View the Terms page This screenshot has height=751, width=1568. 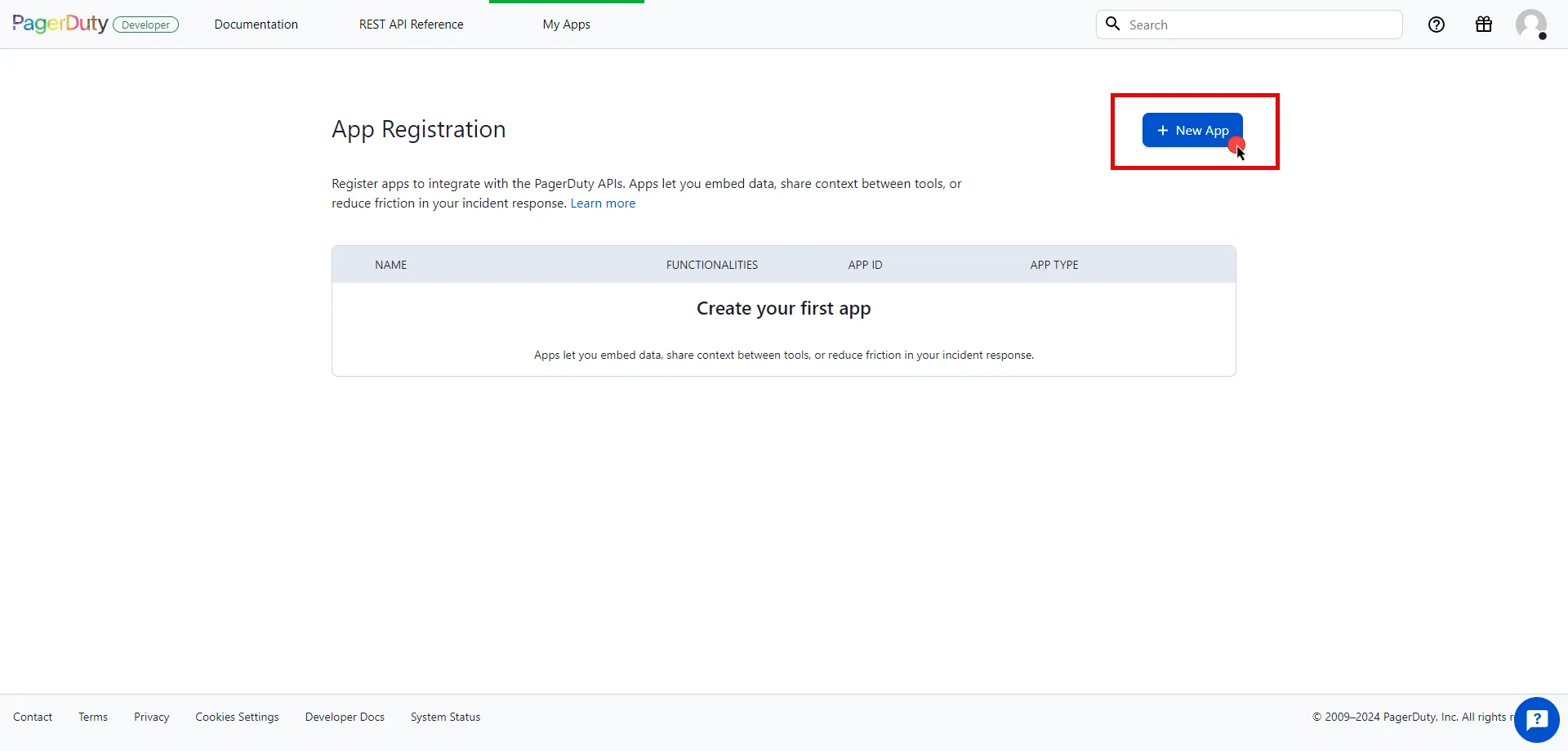(92, 717)
